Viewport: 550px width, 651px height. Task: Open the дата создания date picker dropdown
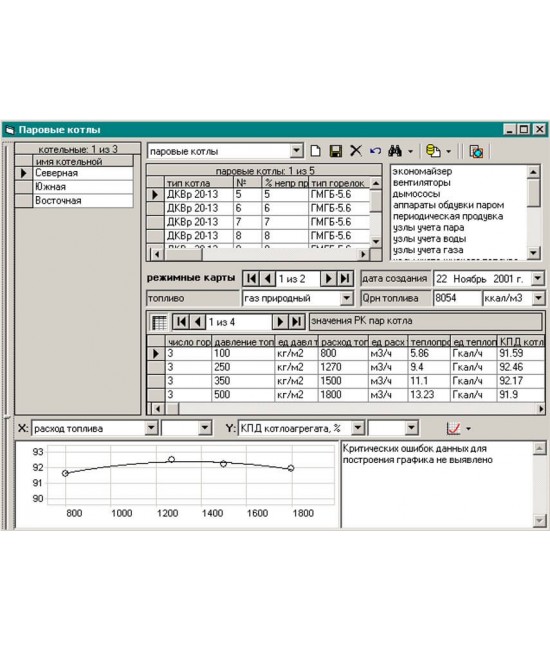(x=538, y=278)
